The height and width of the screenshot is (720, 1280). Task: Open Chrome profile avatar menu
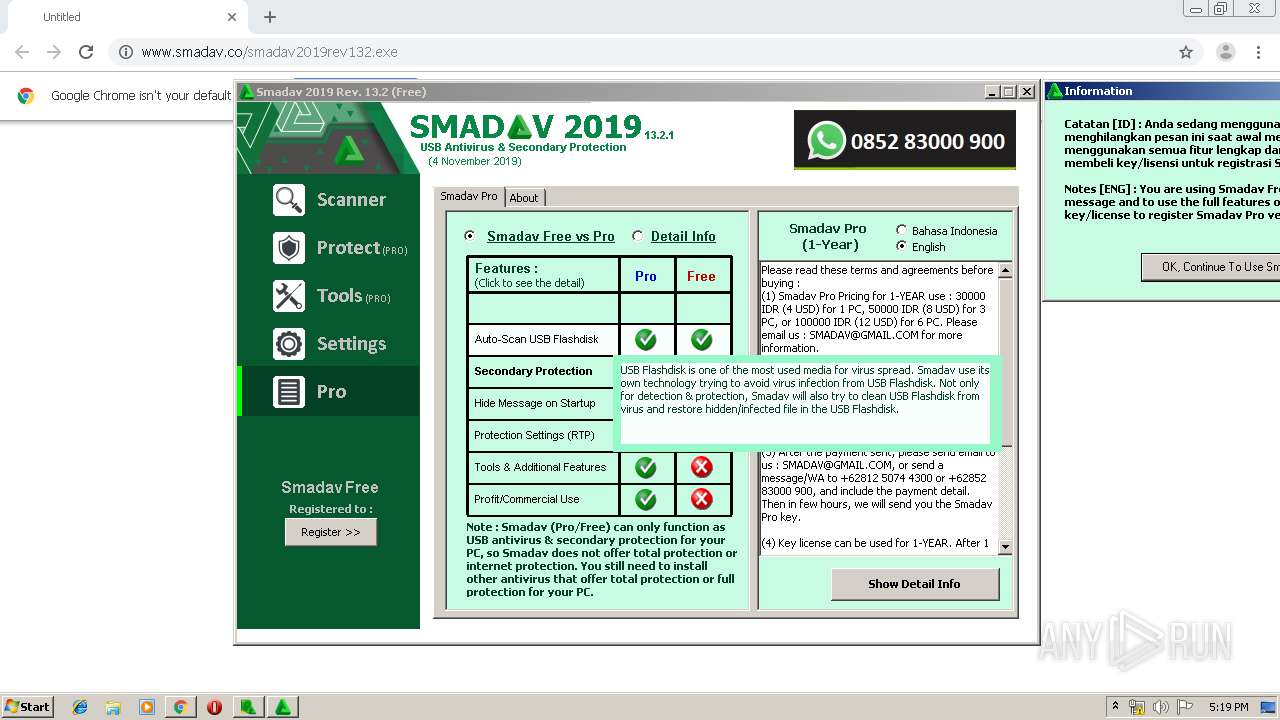pos(1225,52)
